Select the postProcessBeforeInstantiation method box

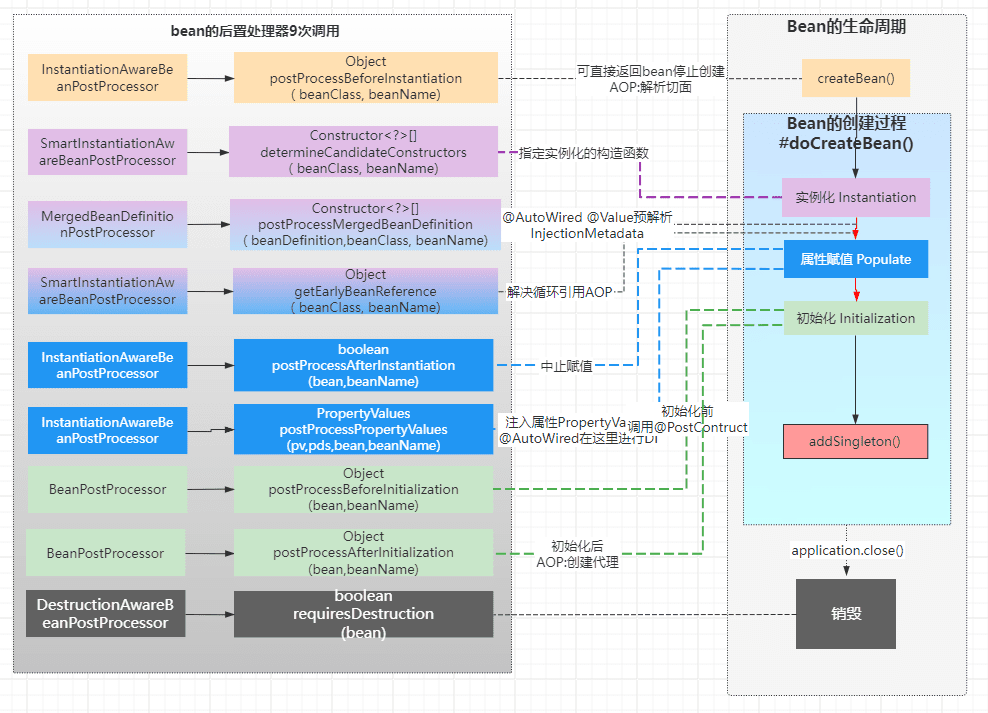[x=365, y=77]
